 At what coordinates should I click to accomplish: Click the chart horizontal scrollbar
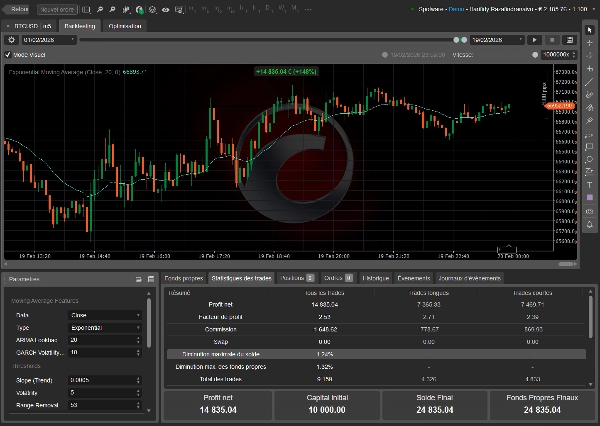(x=566, y=264)
